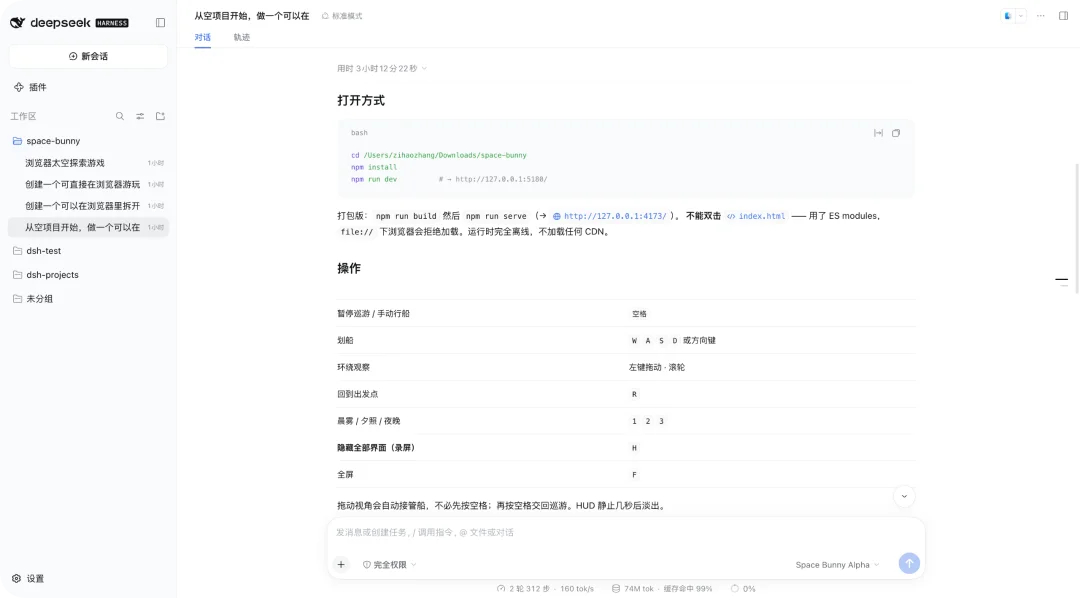This screenshot has height=598, width=1080.
Task: Click the 2 轮 312 步 status entry
Action: tap(545, 589)
